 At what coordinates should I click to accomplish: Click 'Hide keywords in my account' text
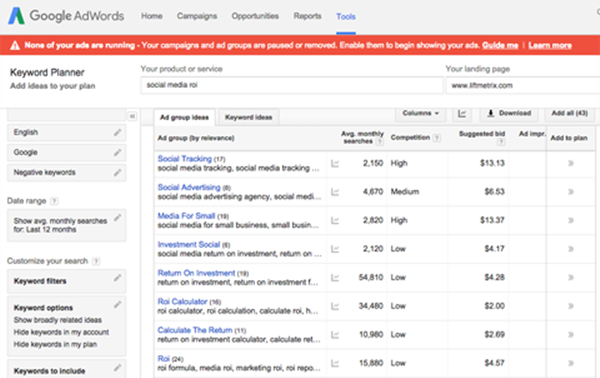click(x=61, y=332)
